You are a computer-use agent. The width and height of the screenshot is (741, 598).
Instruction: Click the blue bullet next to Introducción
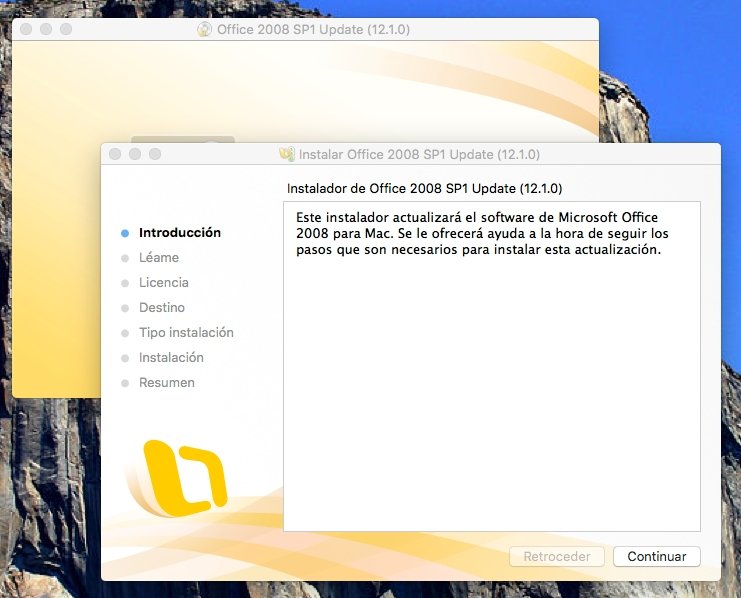pyautogui.click(x=125, y=233)
